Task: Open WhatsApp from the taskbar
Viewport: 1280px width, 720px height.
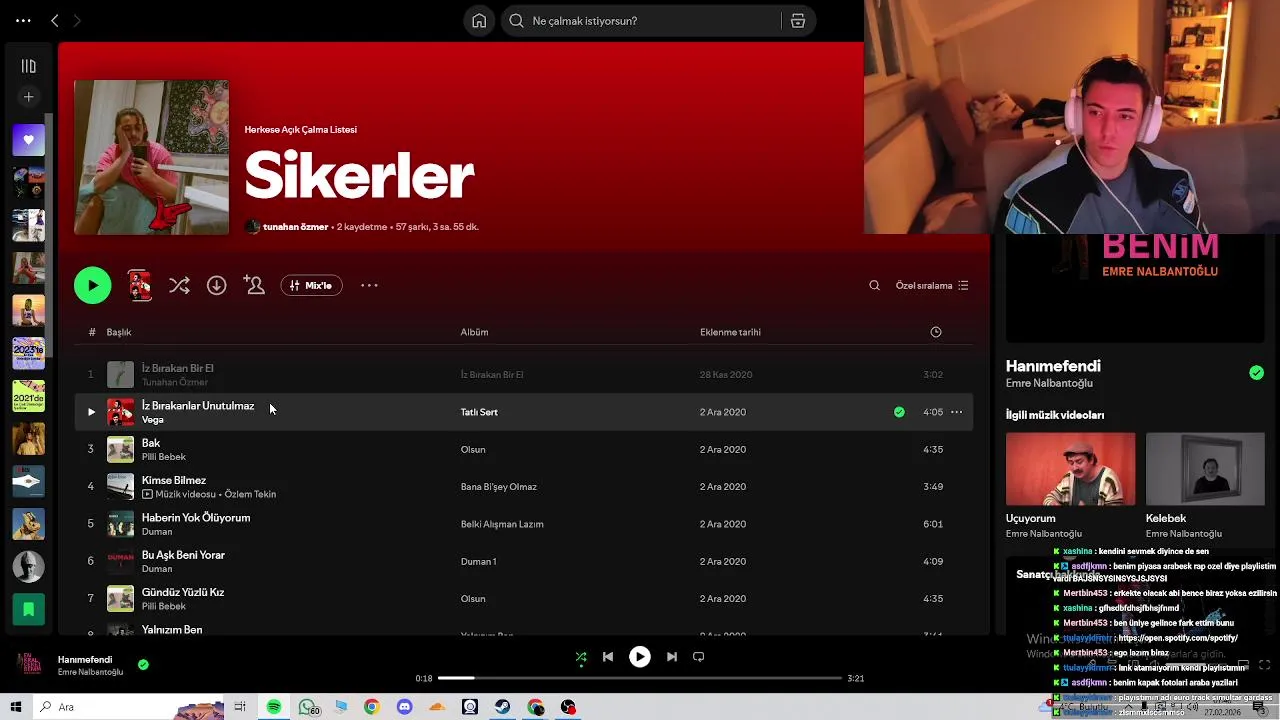Action: click(x=307, y=707)
